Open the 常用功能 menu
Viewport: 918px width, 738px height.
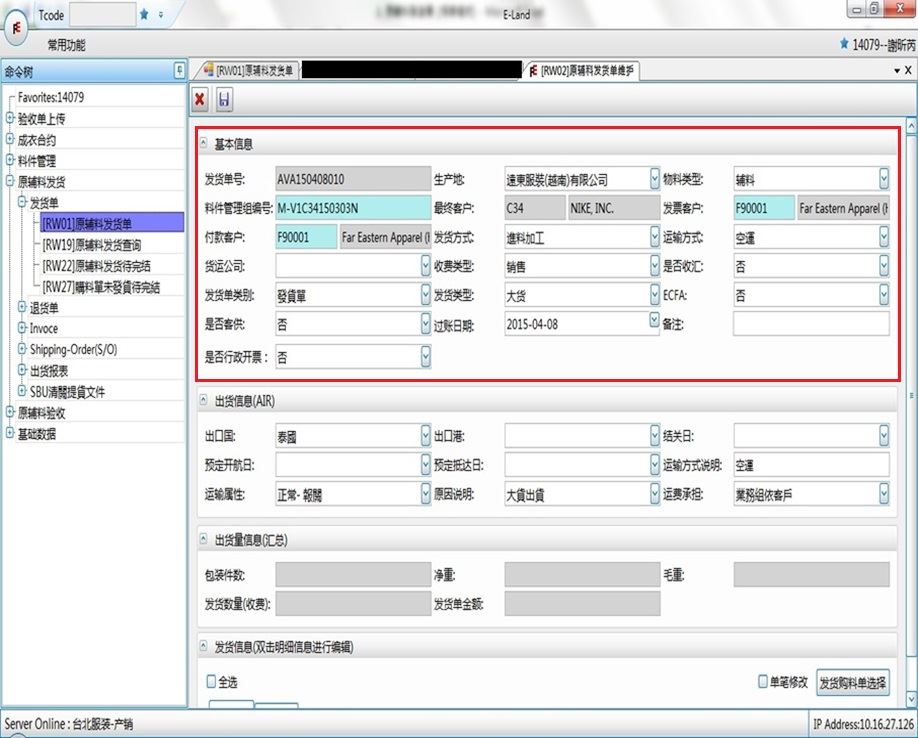click(x=66, y=45)
